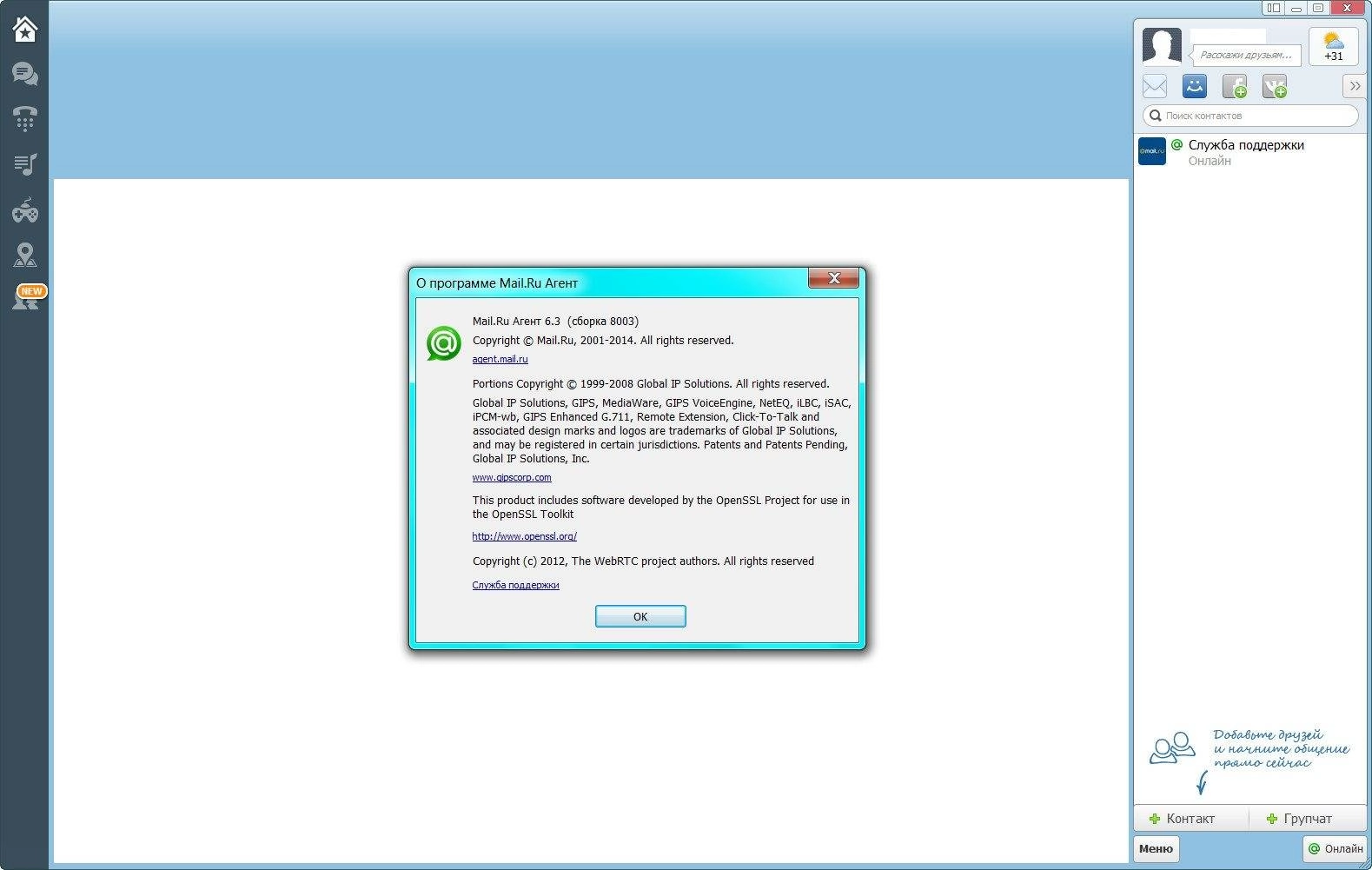Click OK in the About dialog
Screen dimensions: 1372x870
click(640, 616)
